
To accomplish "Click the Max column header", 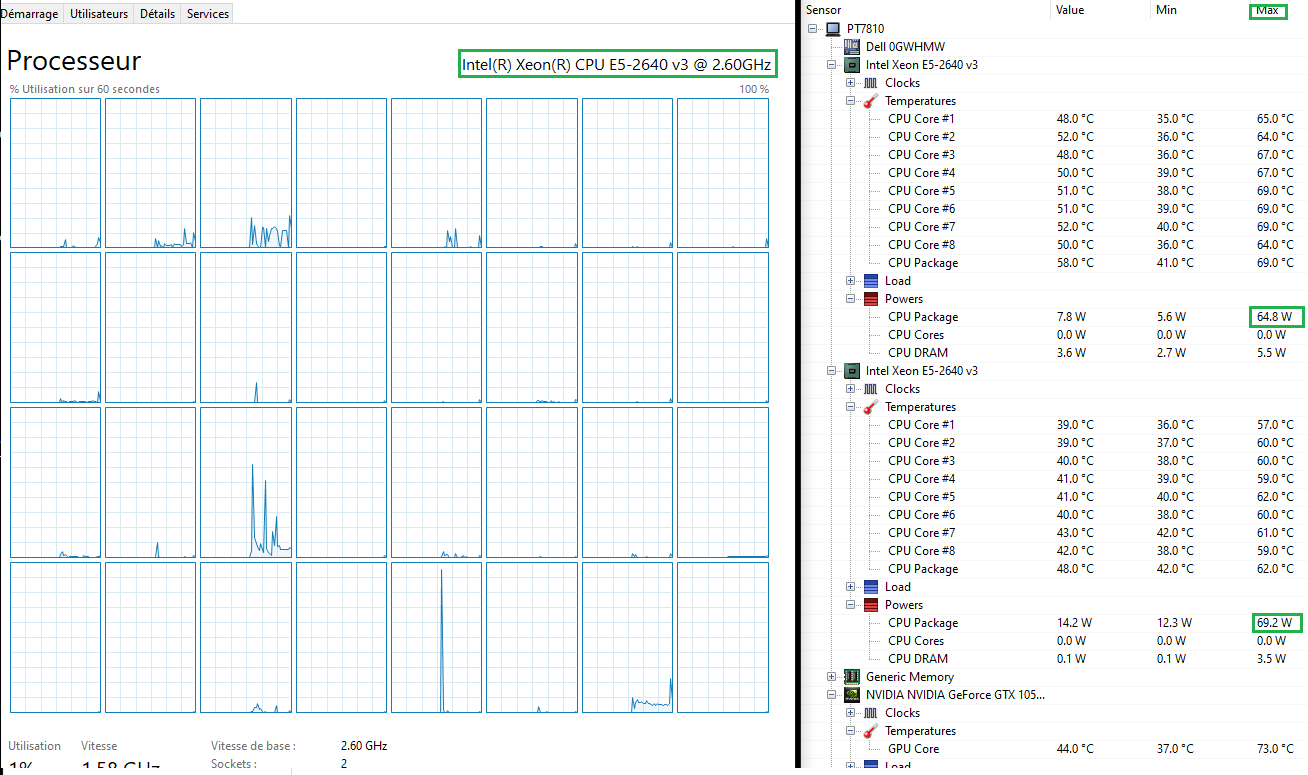I will click(1267, 10).
